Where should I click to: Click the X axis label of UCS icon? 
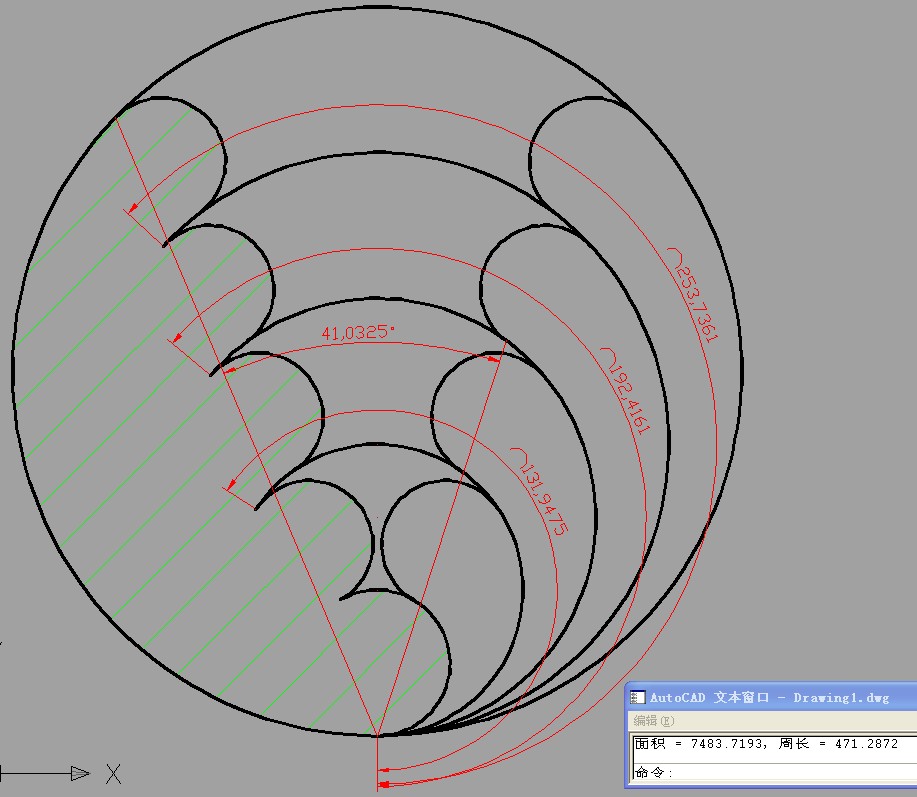(113, 774)
